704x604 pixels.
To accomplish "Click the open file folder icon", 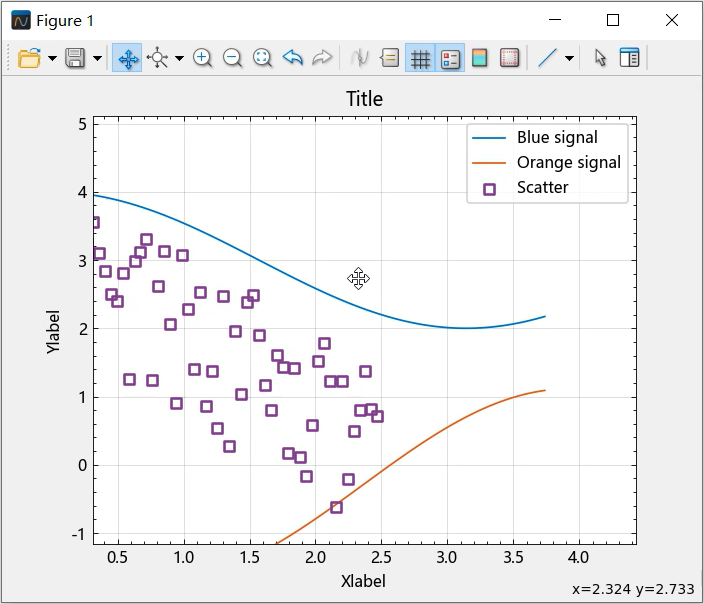I will coord(29,58).
